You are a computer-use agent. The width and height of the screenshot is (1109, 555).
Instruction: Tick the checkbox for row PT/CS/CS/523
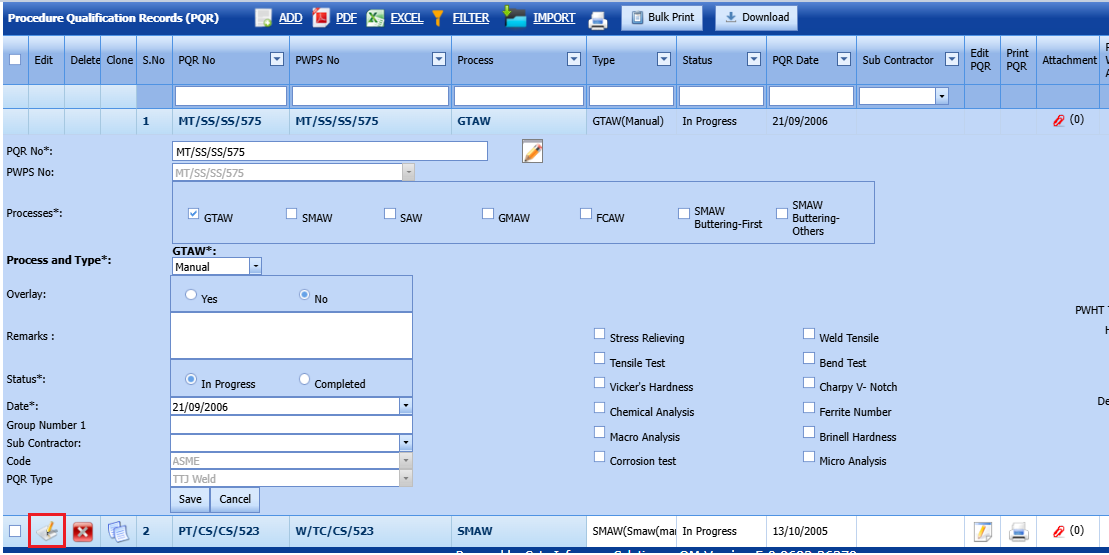coord(15,530)
